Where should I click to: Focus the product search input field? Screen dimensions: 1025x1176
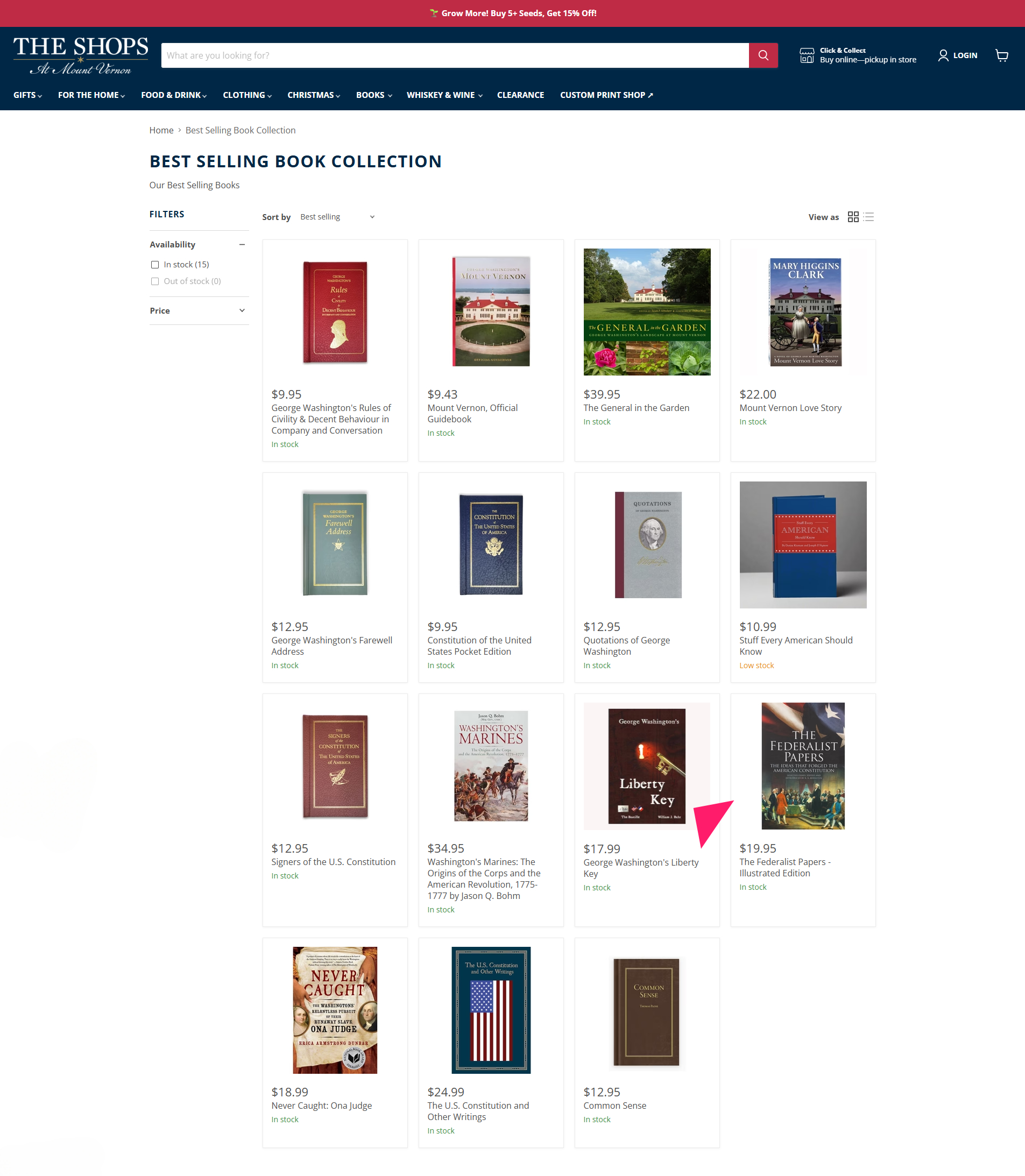455,55
